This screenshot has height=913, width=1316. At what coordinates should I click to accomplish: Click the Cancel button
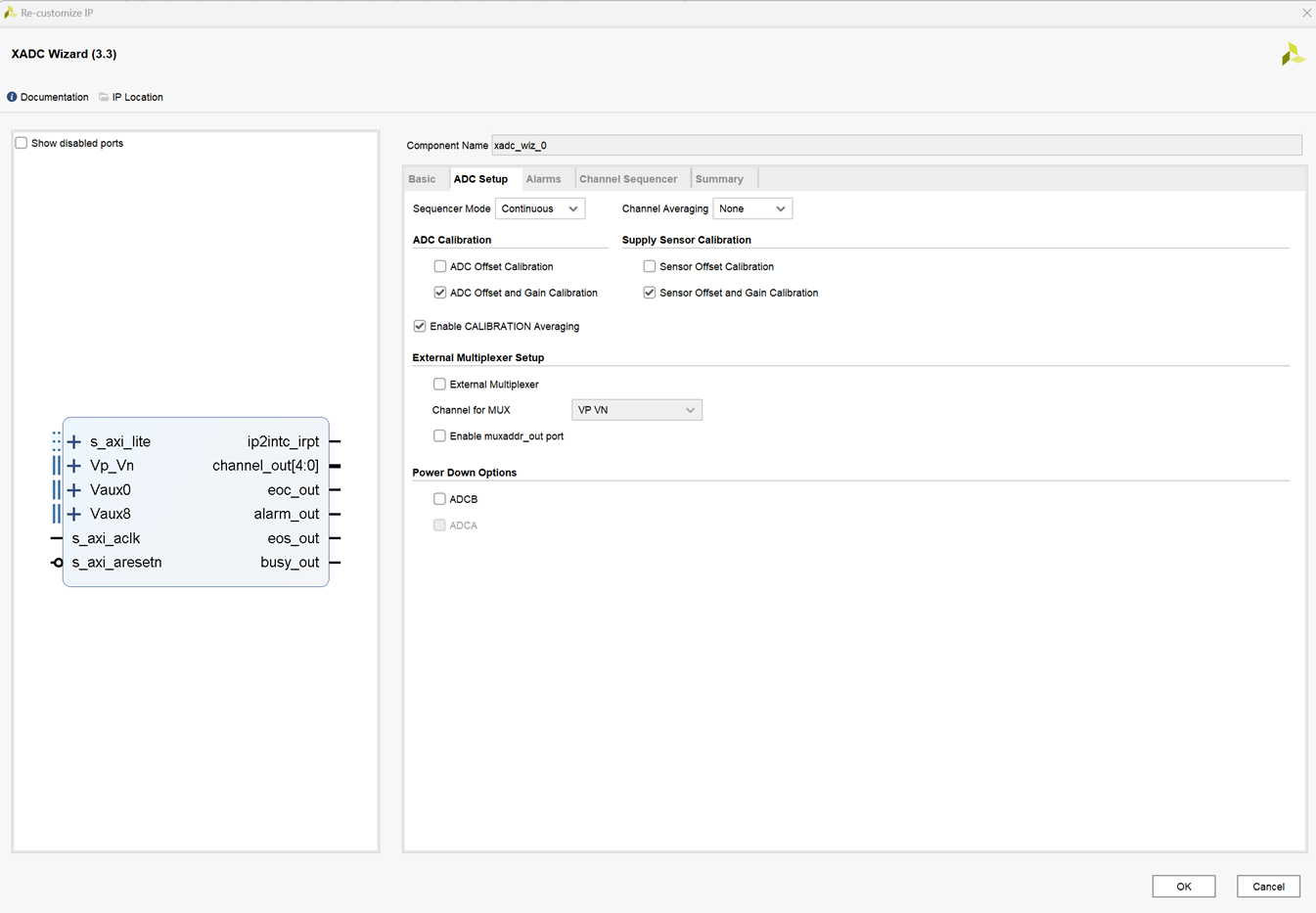[1269, 887]
